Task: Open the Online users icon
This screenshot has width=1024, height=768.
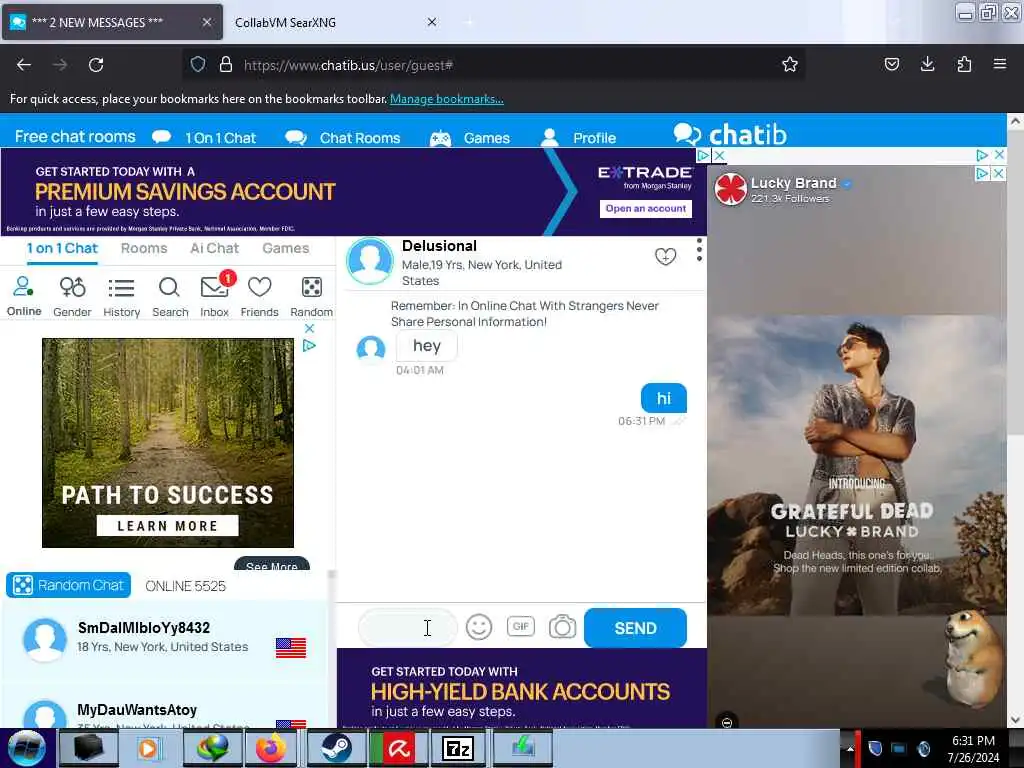Action: 24,296
